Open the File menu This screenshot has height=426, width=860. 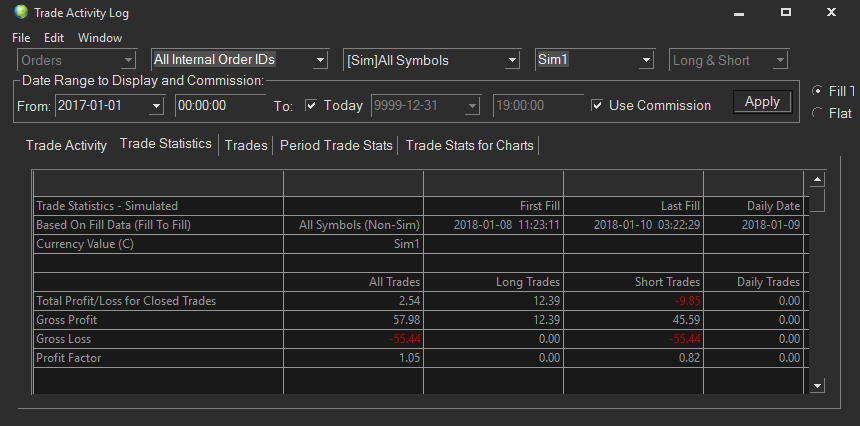point(21,38)
